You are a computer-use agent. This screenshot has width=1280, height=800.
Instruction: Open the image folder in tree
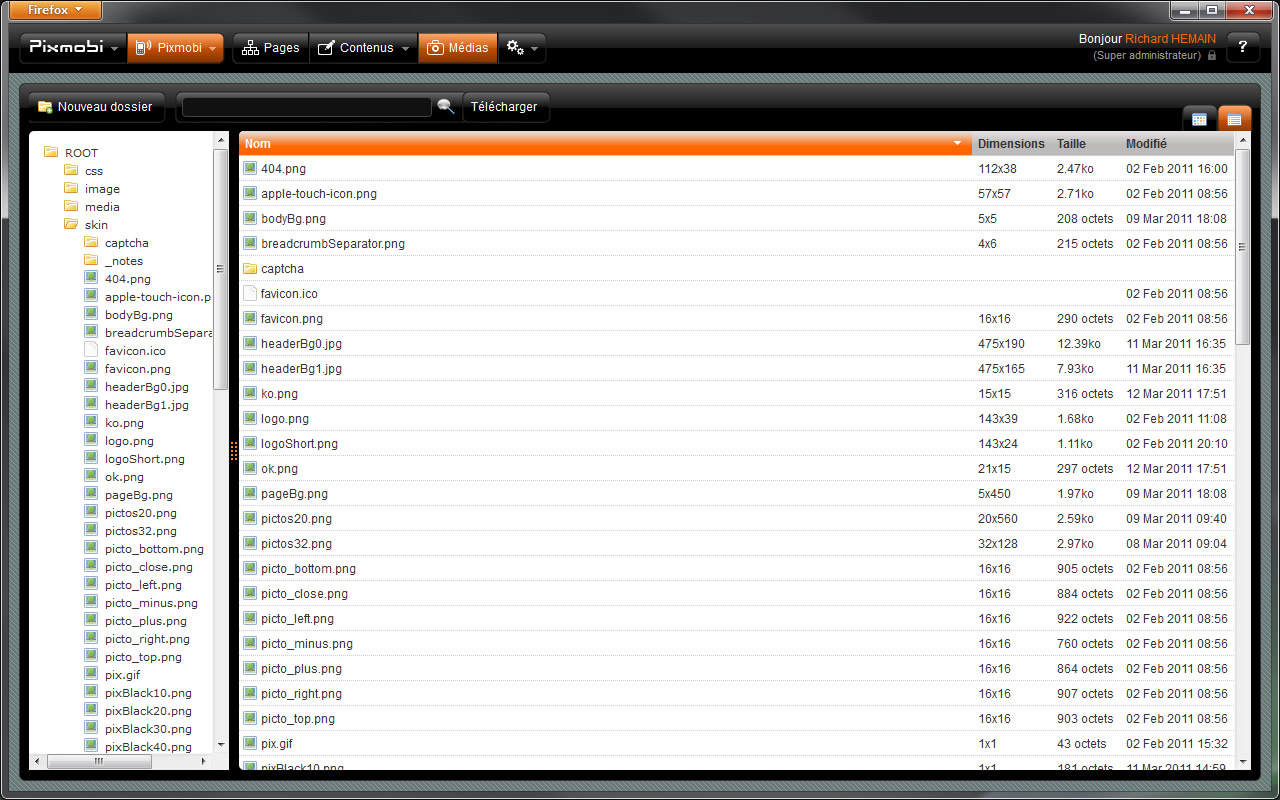coord(102,189)
